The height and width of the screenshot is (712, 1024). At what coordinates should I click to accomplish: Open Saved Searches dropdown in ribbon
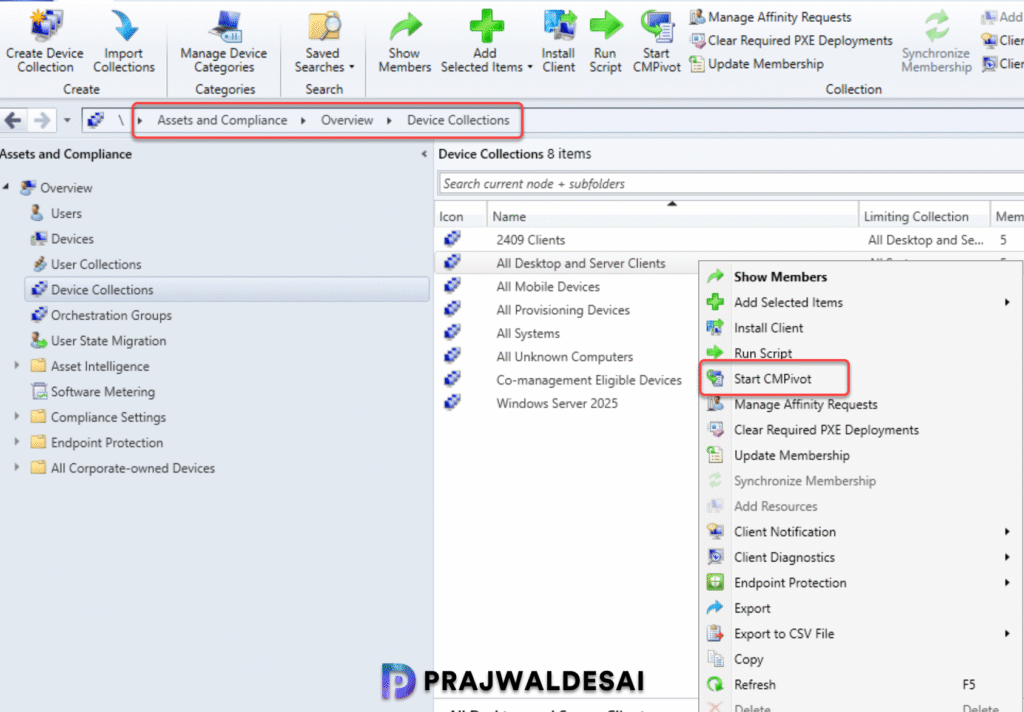pos(323,40)
